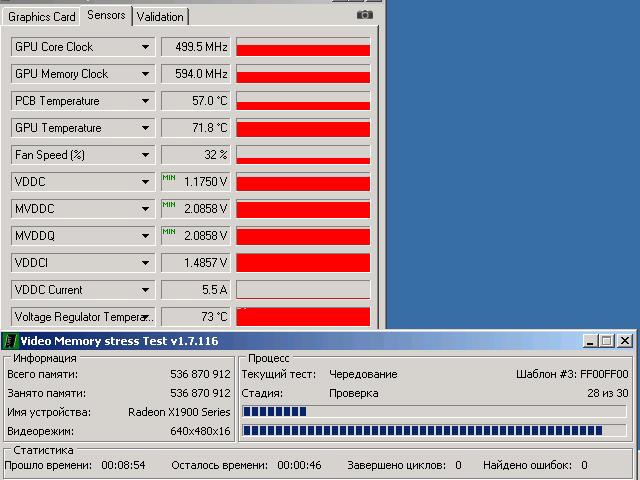Click the Radeon X1900 Series device name

(x=179, y=412)
